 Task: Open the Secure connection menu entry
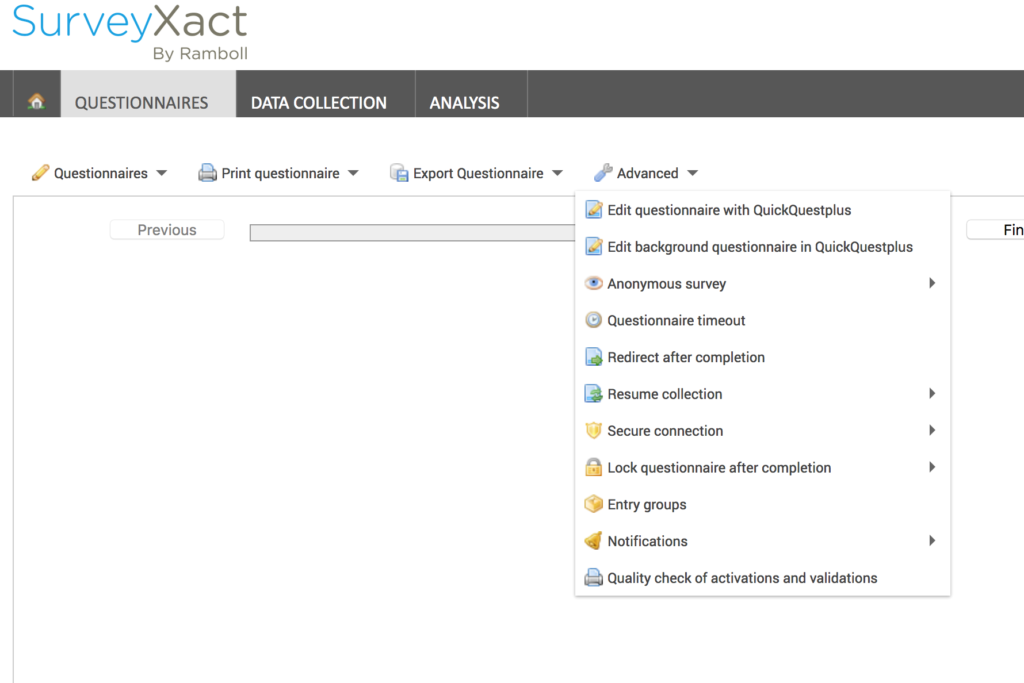tap(762, 431)
